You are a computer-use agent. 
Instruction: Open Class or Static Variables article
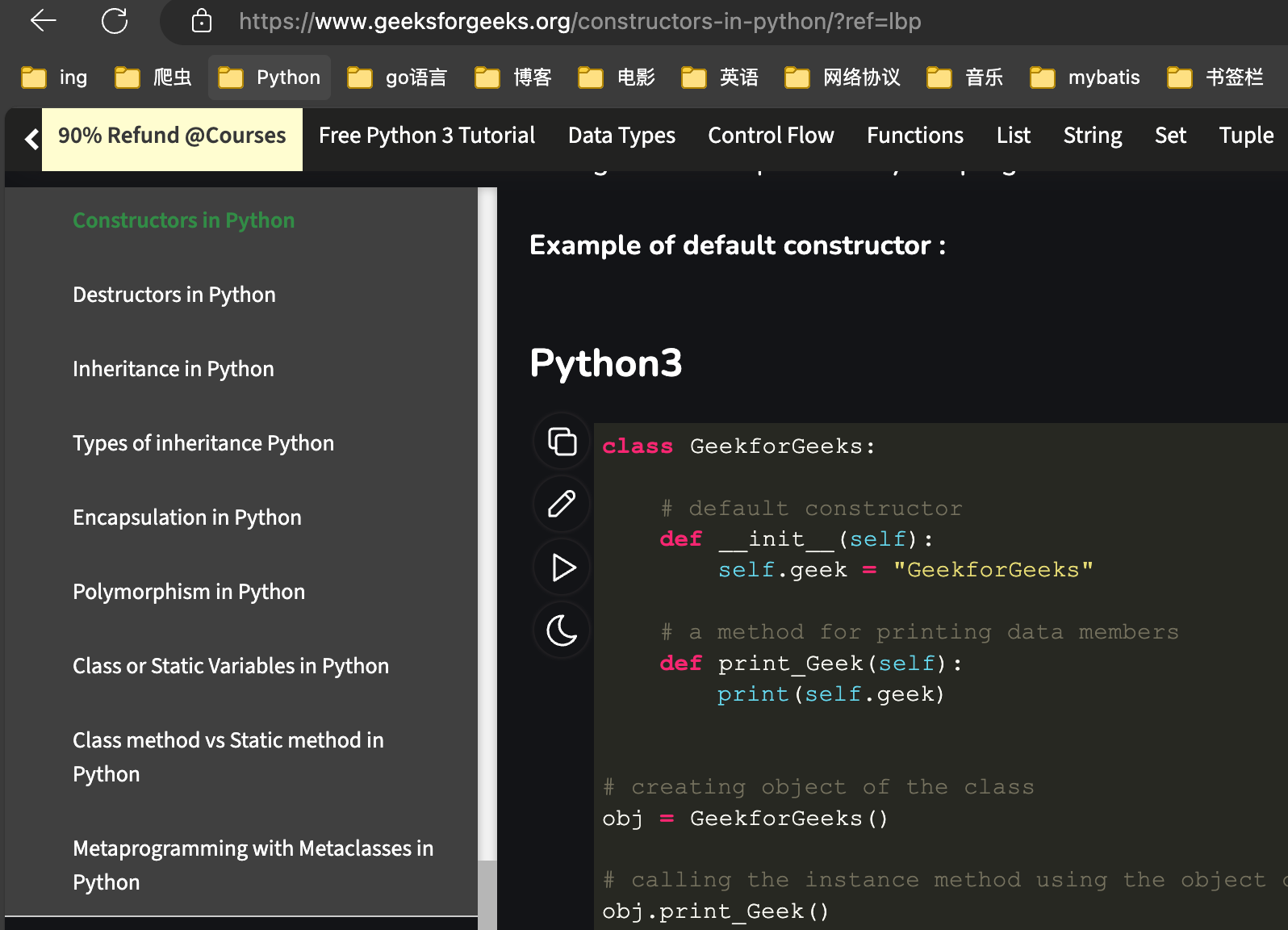click(231, 666)
